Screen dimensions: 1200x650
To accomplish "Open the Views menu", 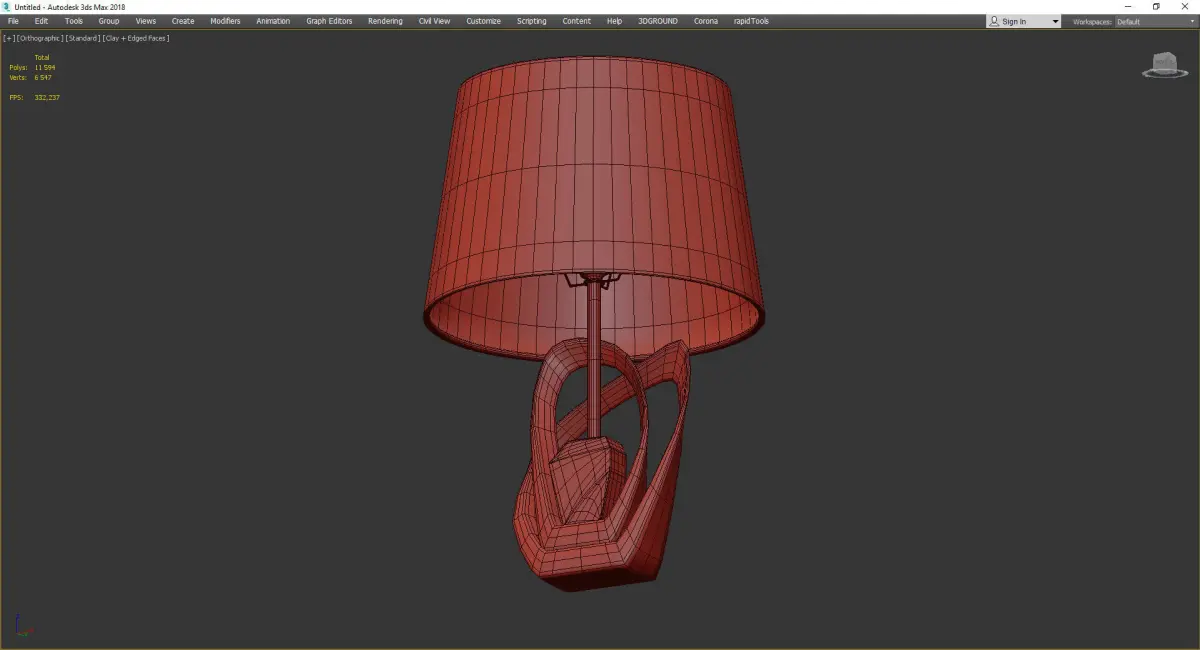I will pos(146,21).
